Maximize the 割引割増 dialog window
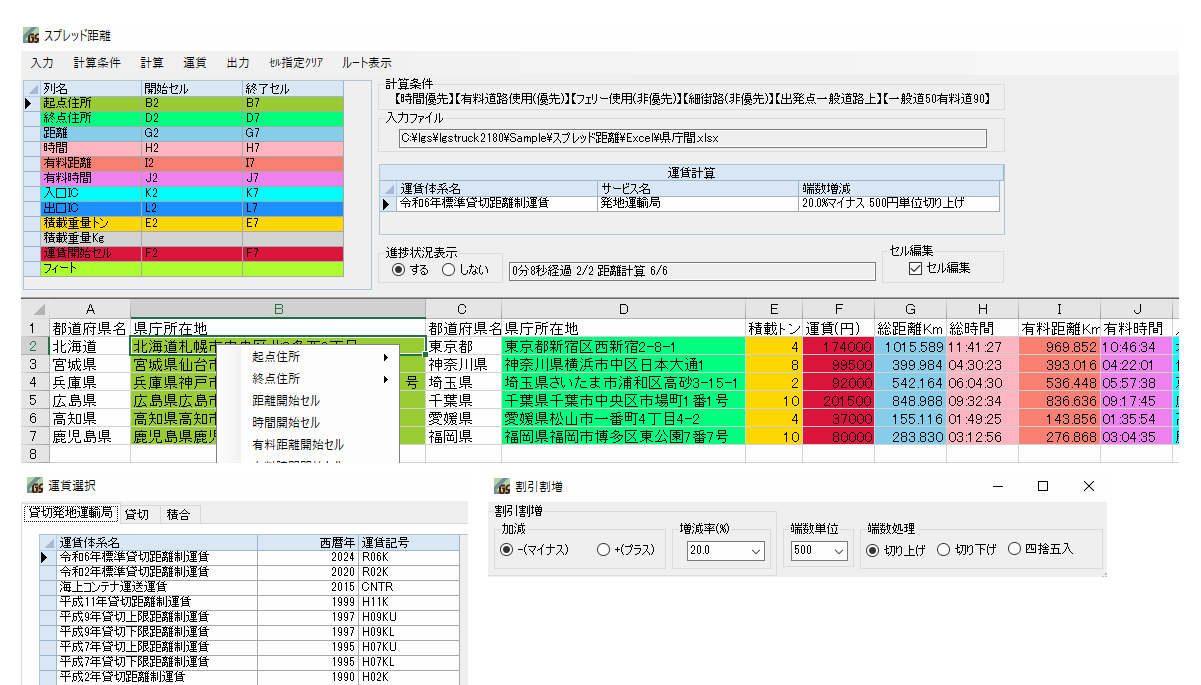Screen dimensions: 1201x685 click(1042, 486)
